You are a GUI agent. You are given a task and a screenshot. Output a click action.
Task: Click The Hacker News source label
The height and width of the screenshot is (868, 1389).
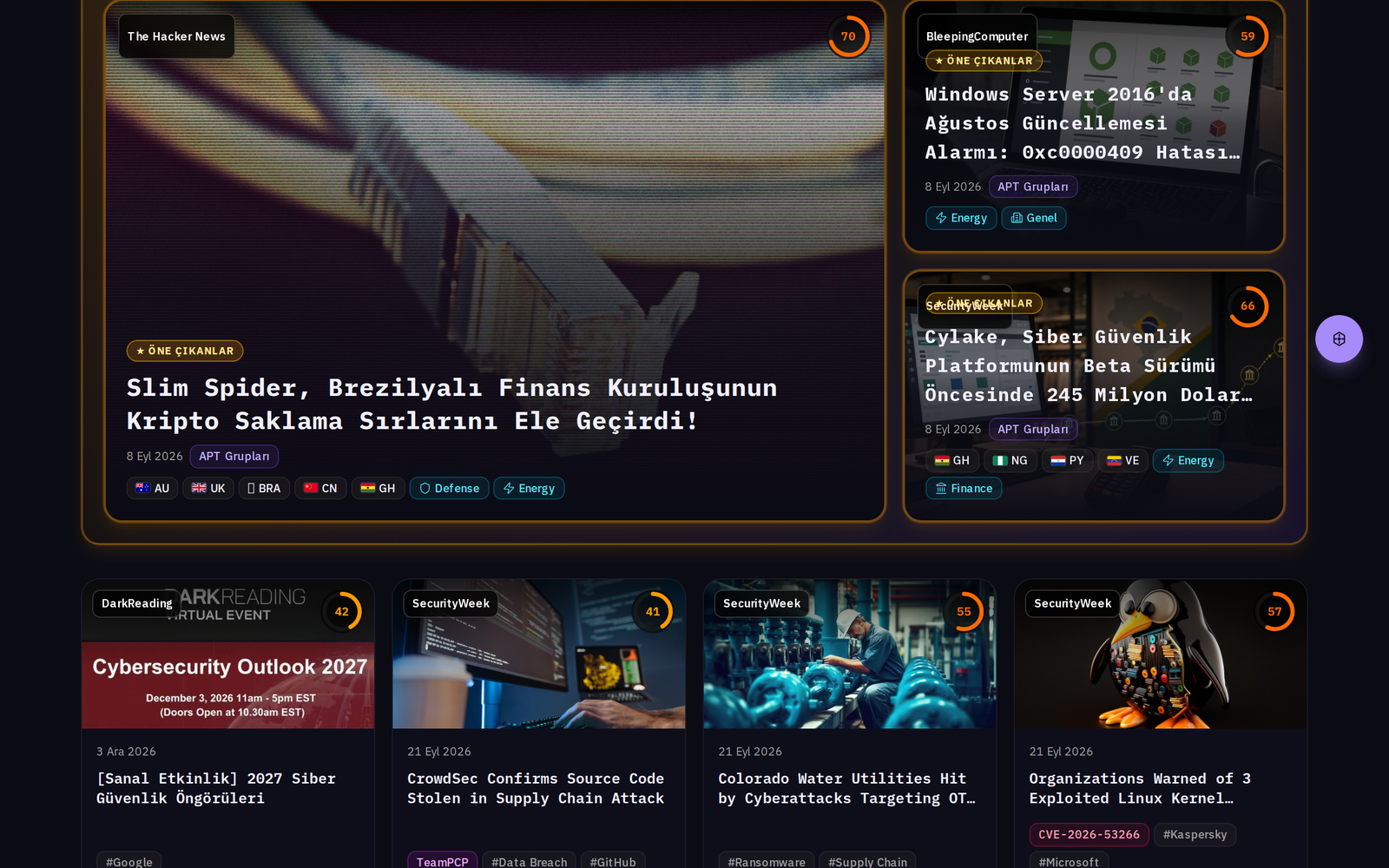pyautogui.click(x=176, y=36)
